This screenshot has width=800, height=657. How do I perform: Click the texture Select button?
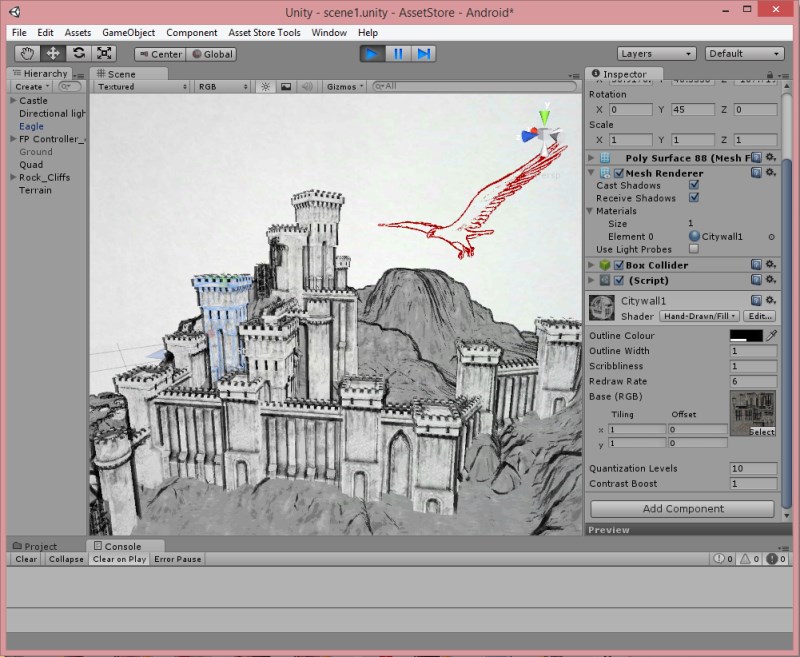[762, 432]
